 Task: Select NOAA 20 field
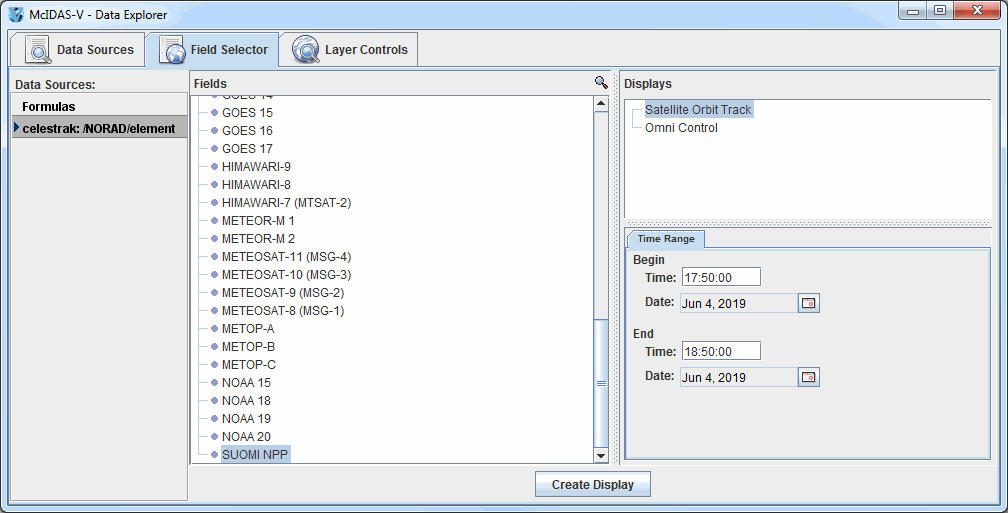pyautogui.click(x=246, y=436)
